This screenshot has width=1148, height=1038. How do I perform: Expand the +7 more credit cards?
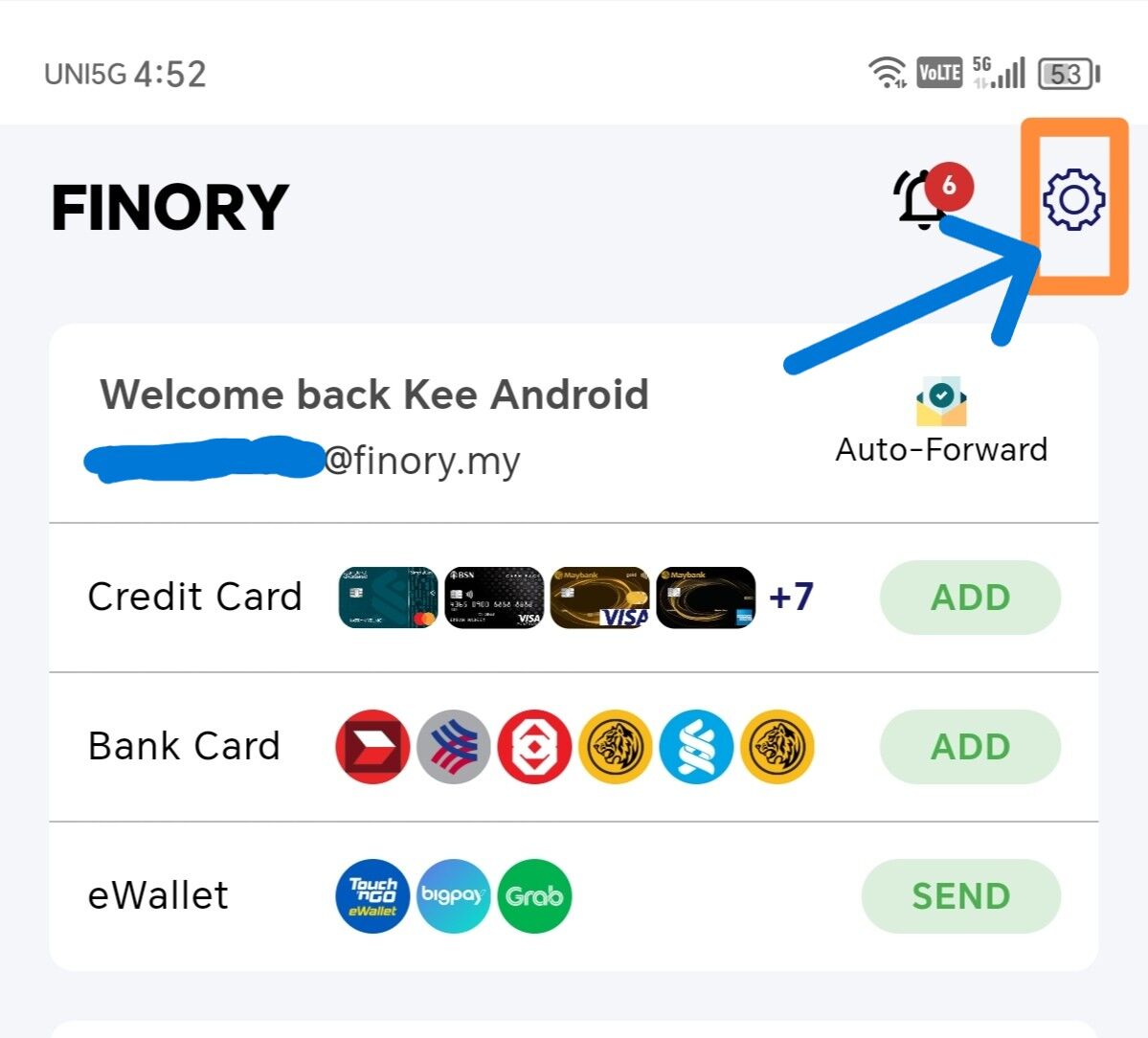tap(791, 597)
